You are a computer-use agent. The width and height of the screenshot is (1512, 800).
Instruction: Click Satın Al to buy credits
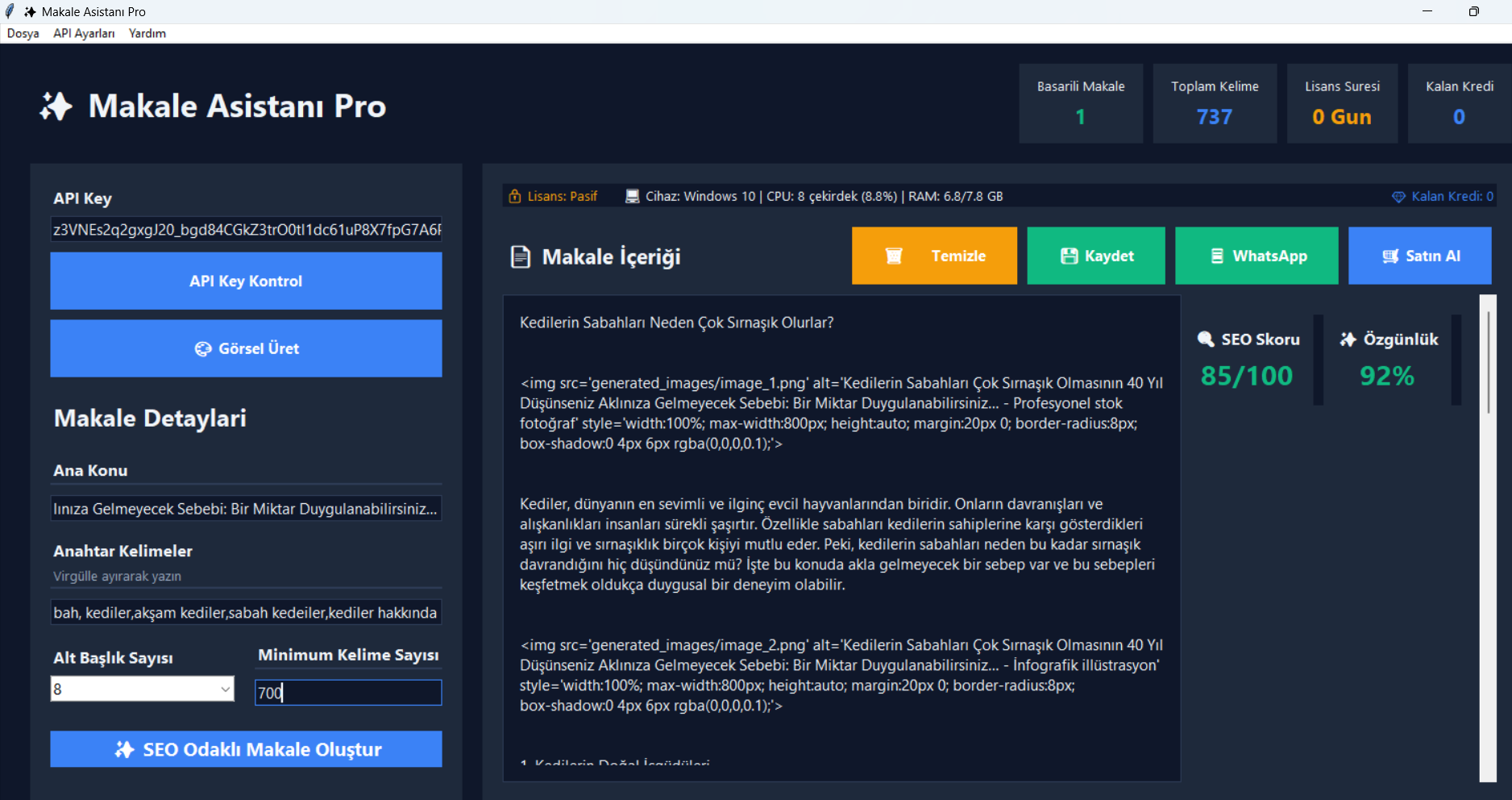(x=1420, y=256)
